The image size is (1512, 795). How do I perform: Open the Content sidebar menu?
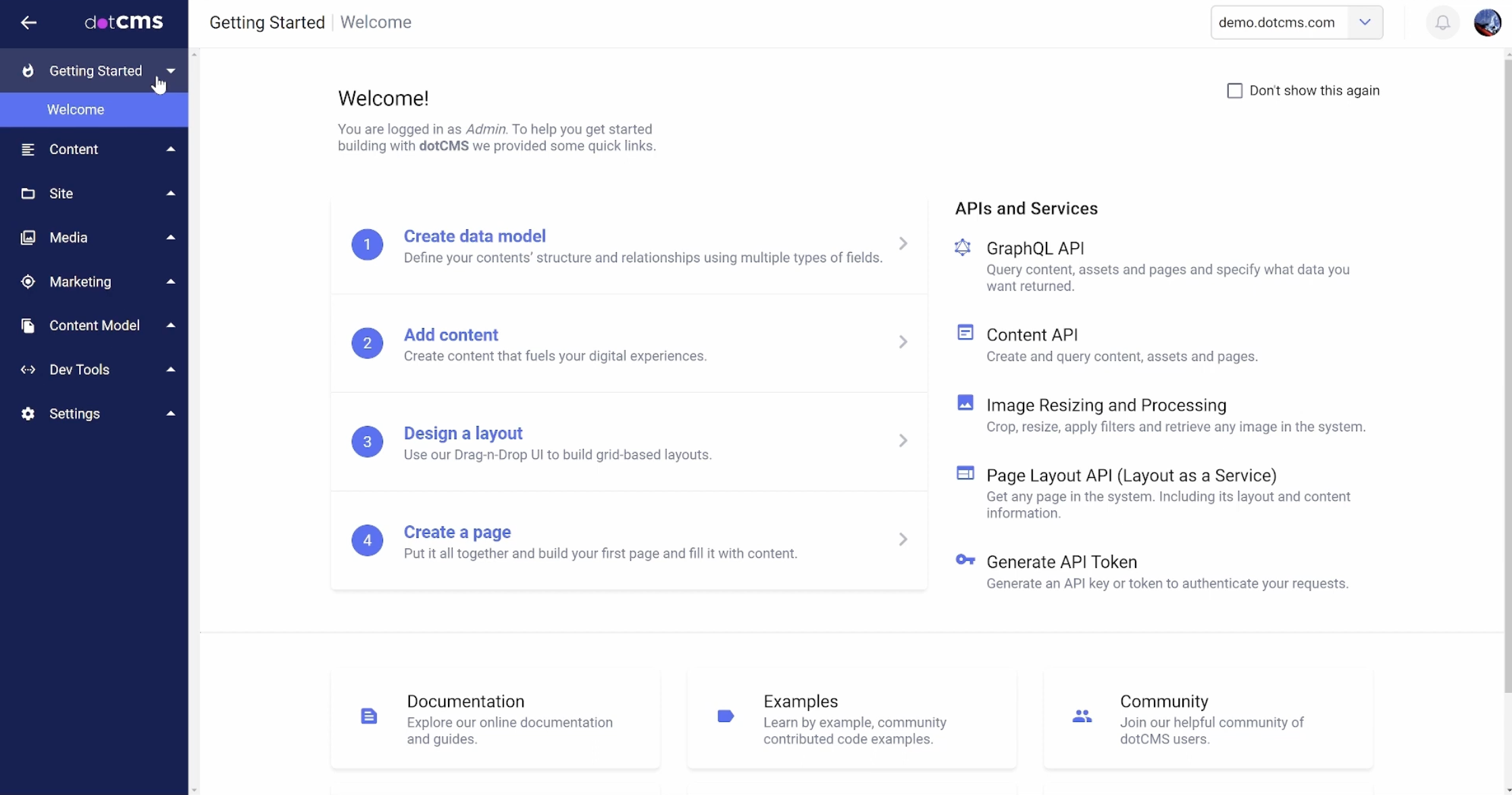click(94, 149)
